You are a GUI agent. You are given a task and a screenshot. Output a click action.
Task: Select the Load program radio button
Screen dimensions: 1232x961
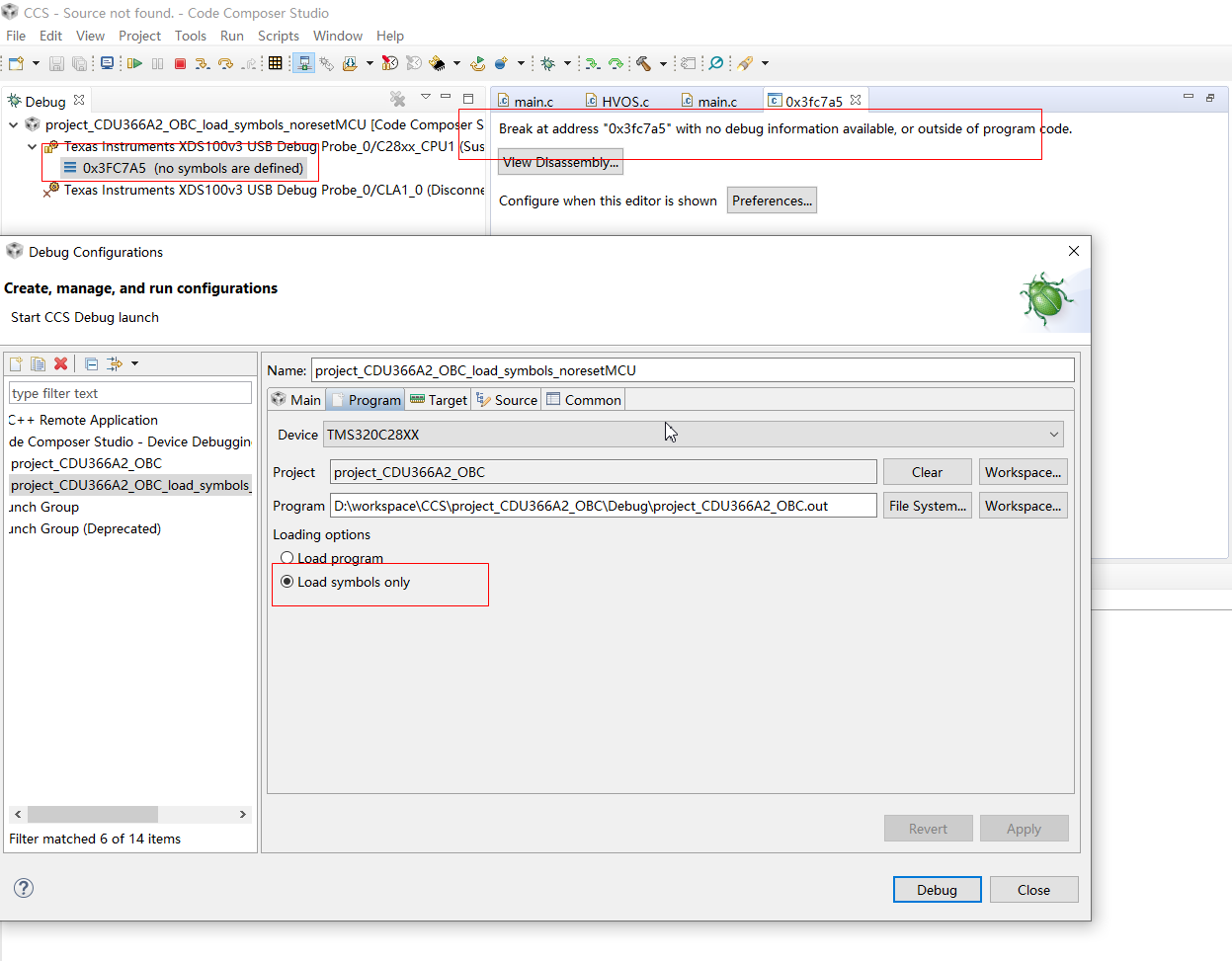287,558
